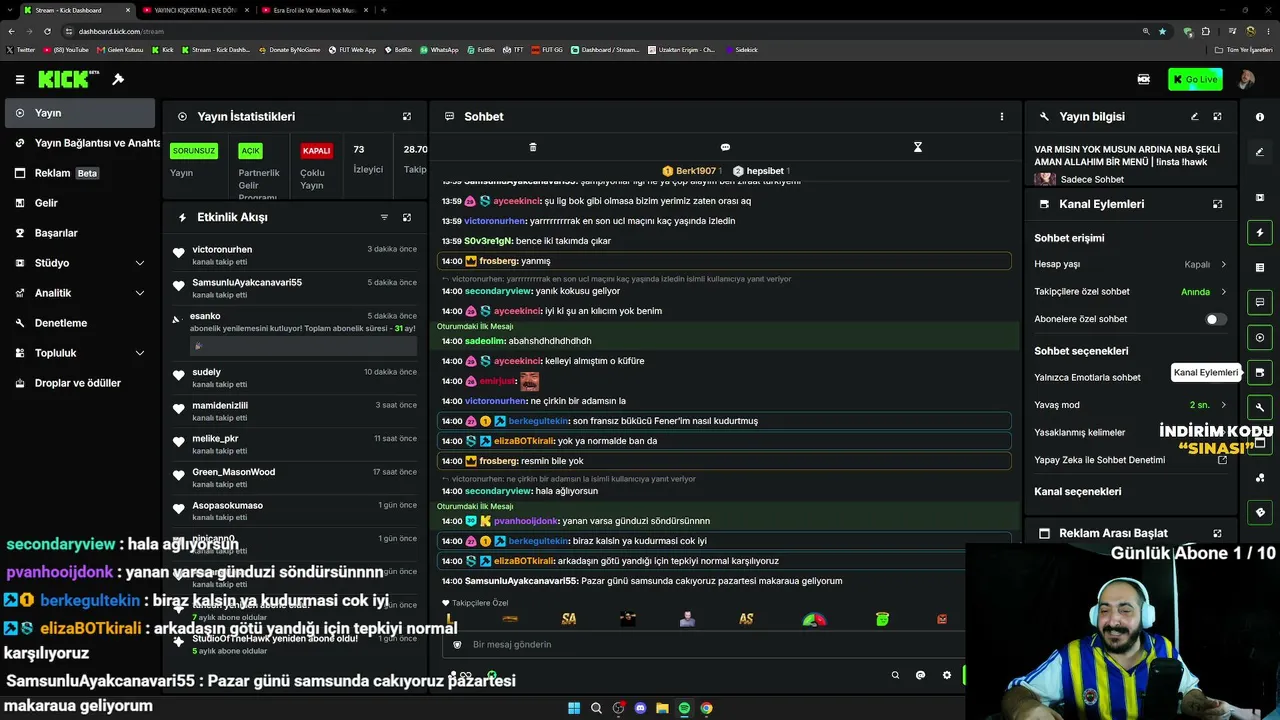Open Spotify from the taskbar
The width and height of the screenshot is (1280, 720).
click(684, 708)
